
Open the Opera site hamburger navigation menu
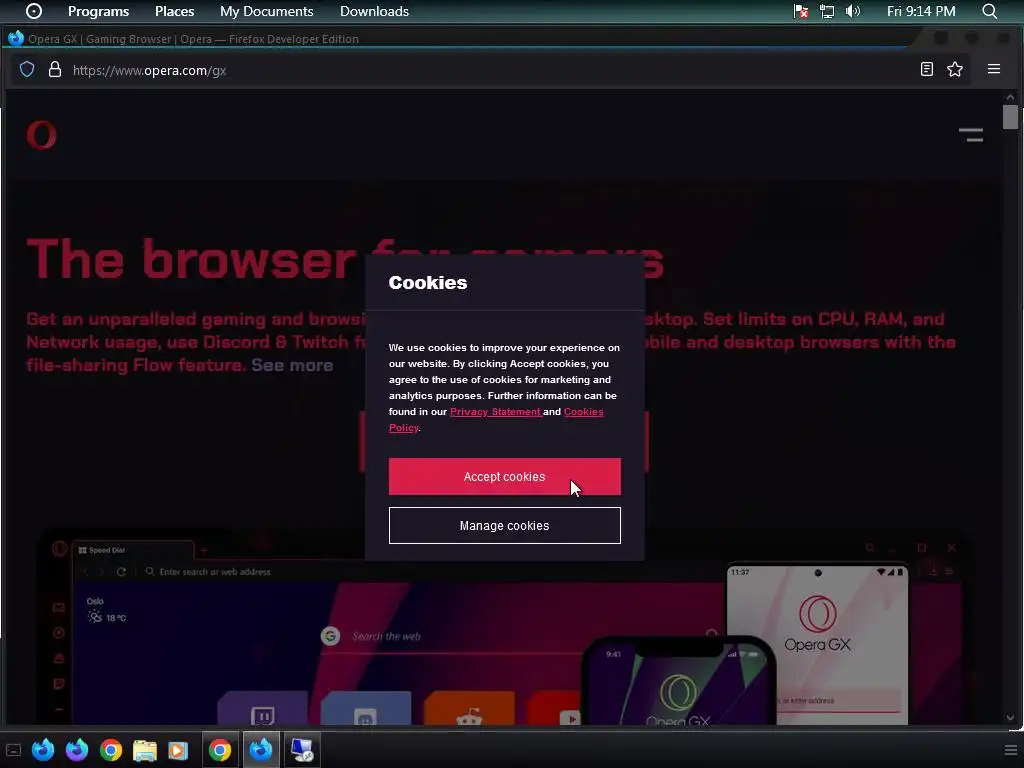click(970, 135)
